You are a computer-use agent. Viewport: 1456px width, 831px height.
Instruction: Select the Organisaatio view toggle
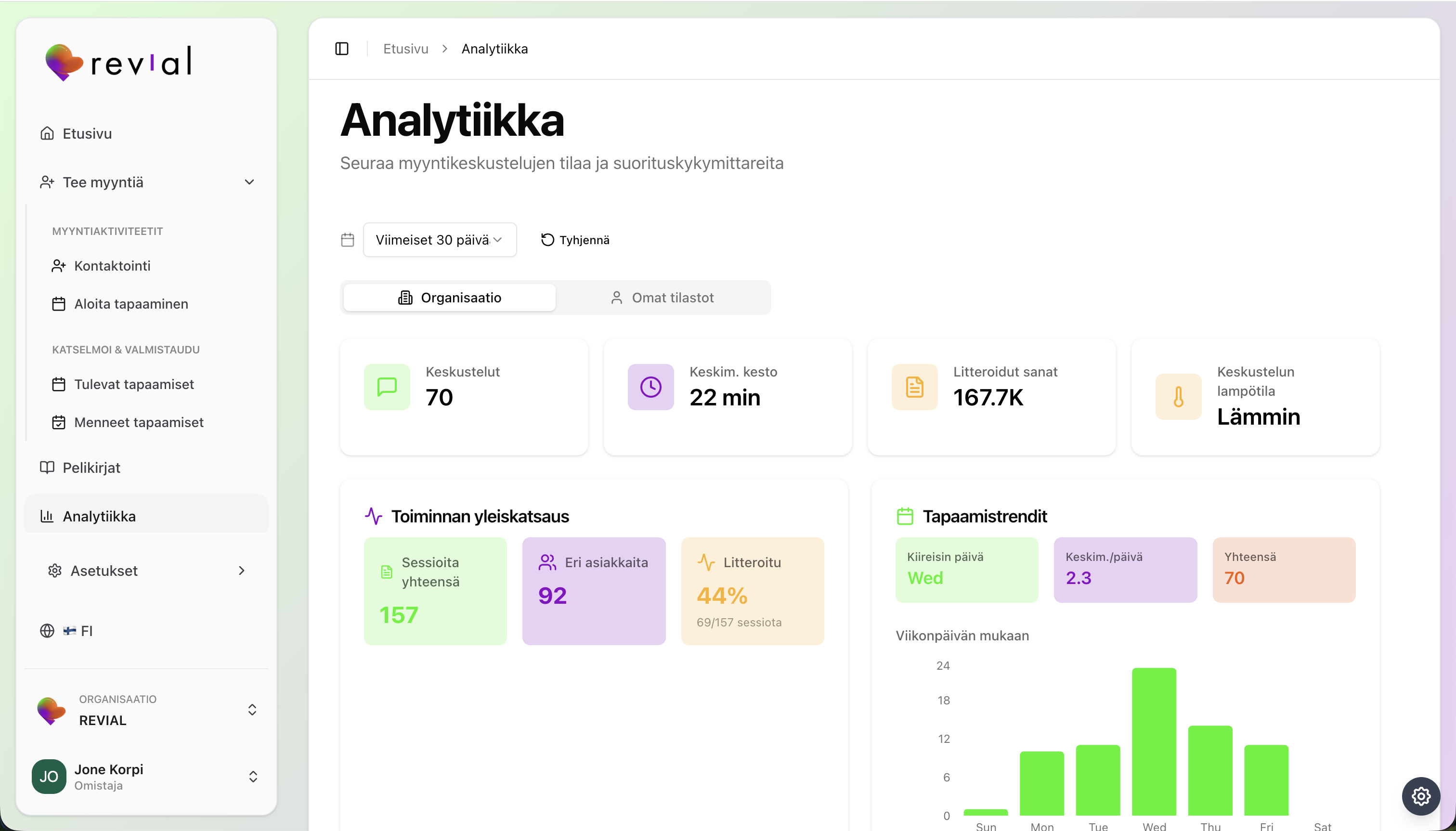(x=449, y=298)
